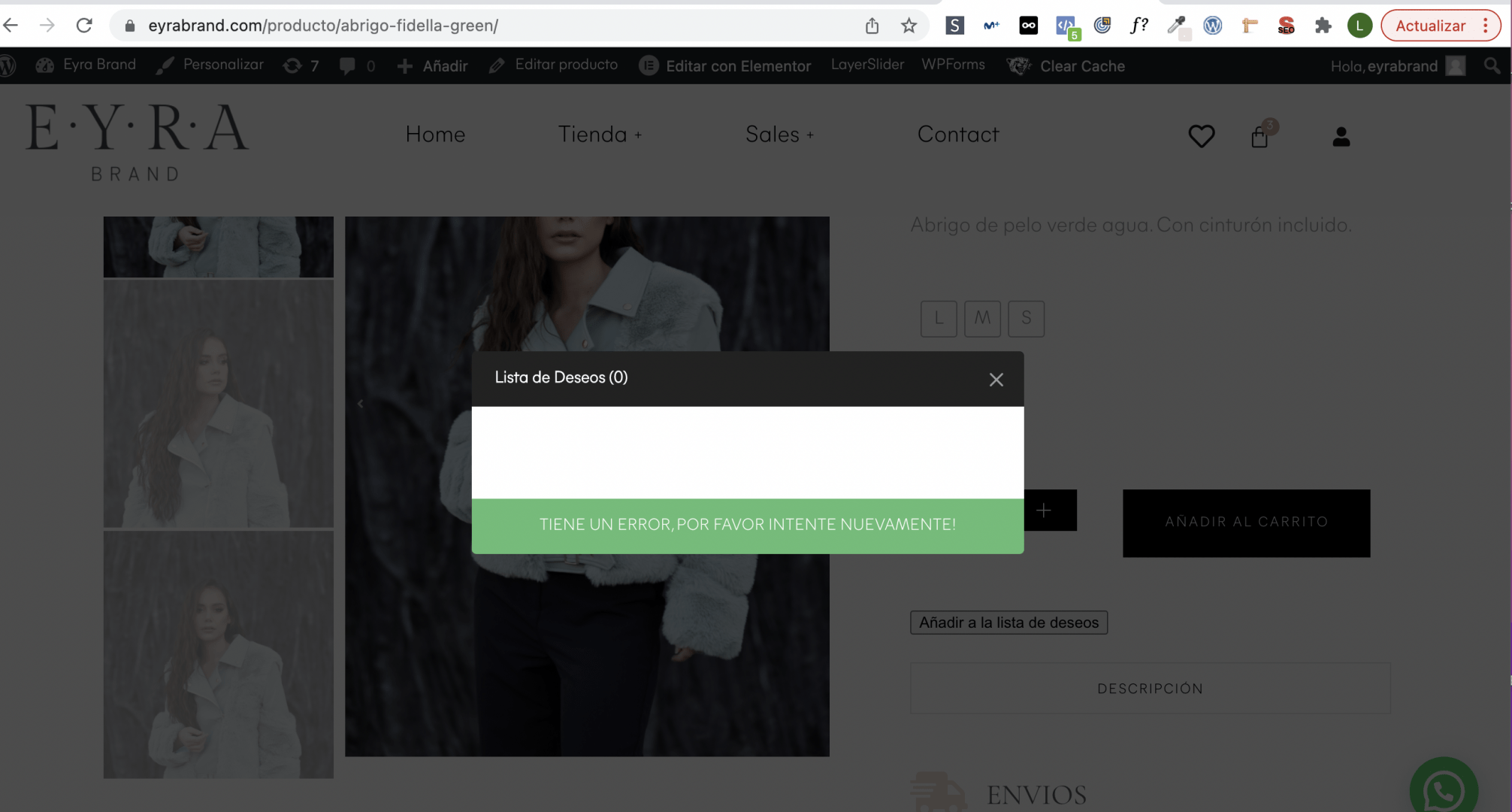Open the code extension with badge 5
The width and height of the screenshot is (1512, 812).
[x=1066, y=27]
